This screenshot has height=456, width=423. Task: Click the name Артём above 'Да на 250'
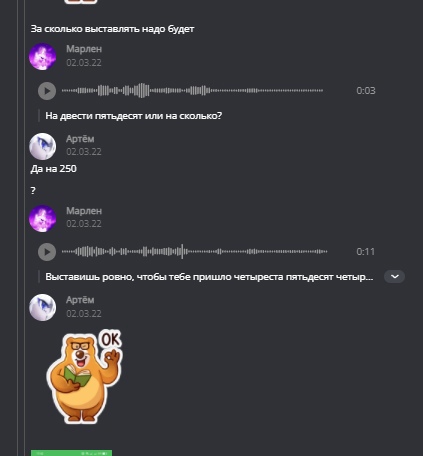[x=80, y=139]
